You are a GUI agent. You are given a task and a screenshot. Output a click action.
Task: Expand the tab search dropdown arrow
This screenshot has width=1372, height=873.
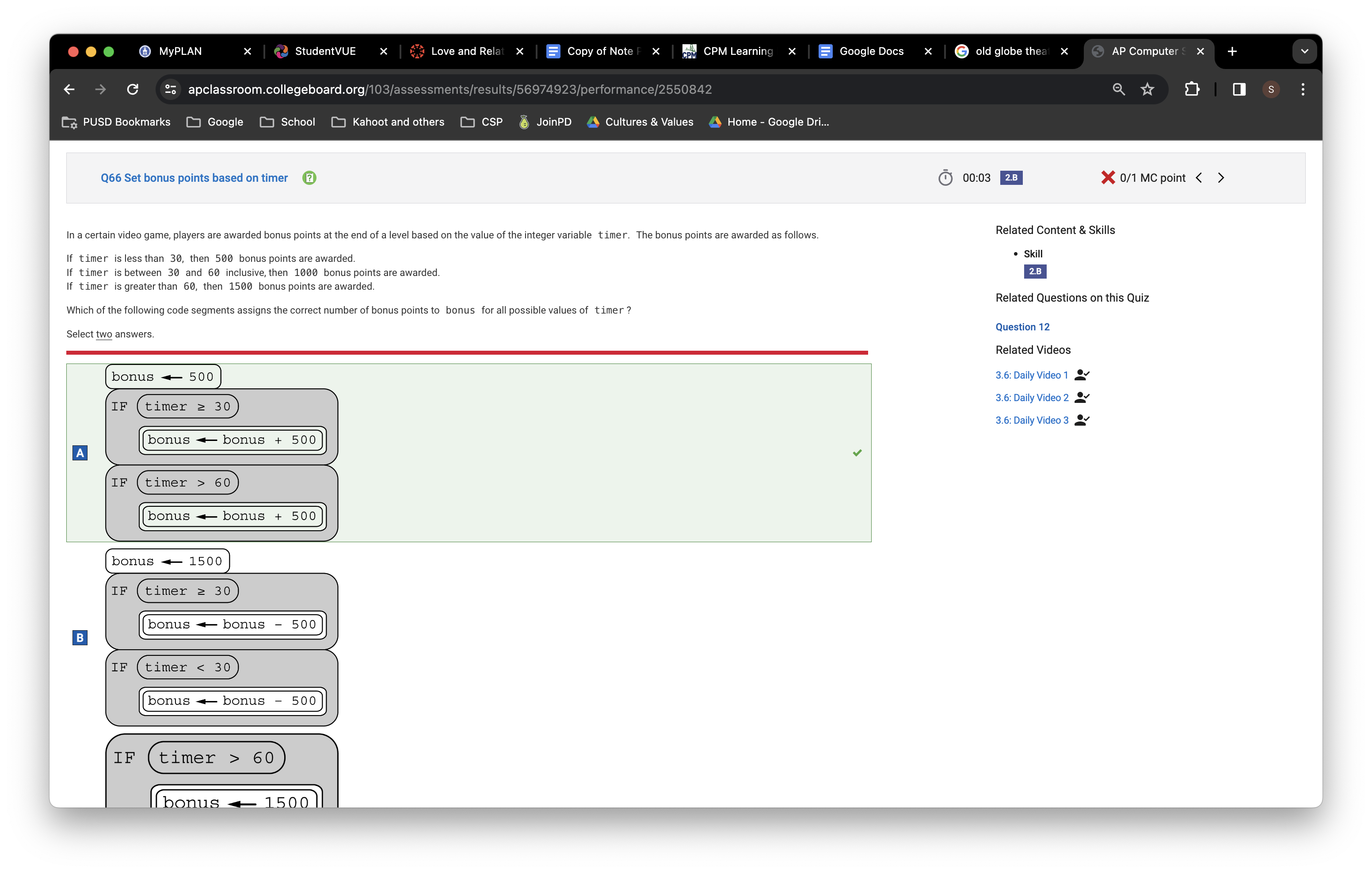(1304, 51)
